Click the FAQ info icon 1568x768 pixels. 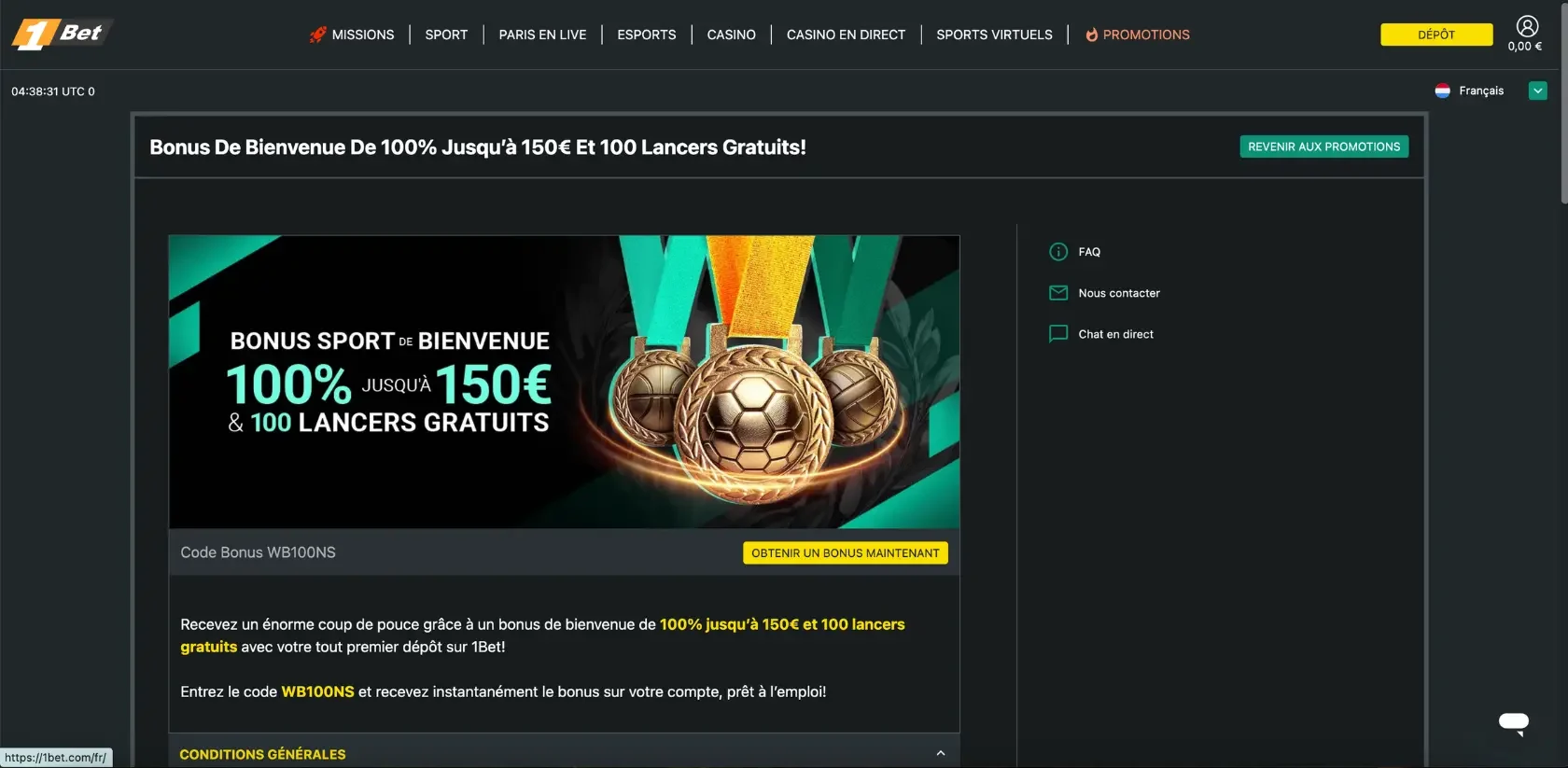click(x=1058, y=252)
